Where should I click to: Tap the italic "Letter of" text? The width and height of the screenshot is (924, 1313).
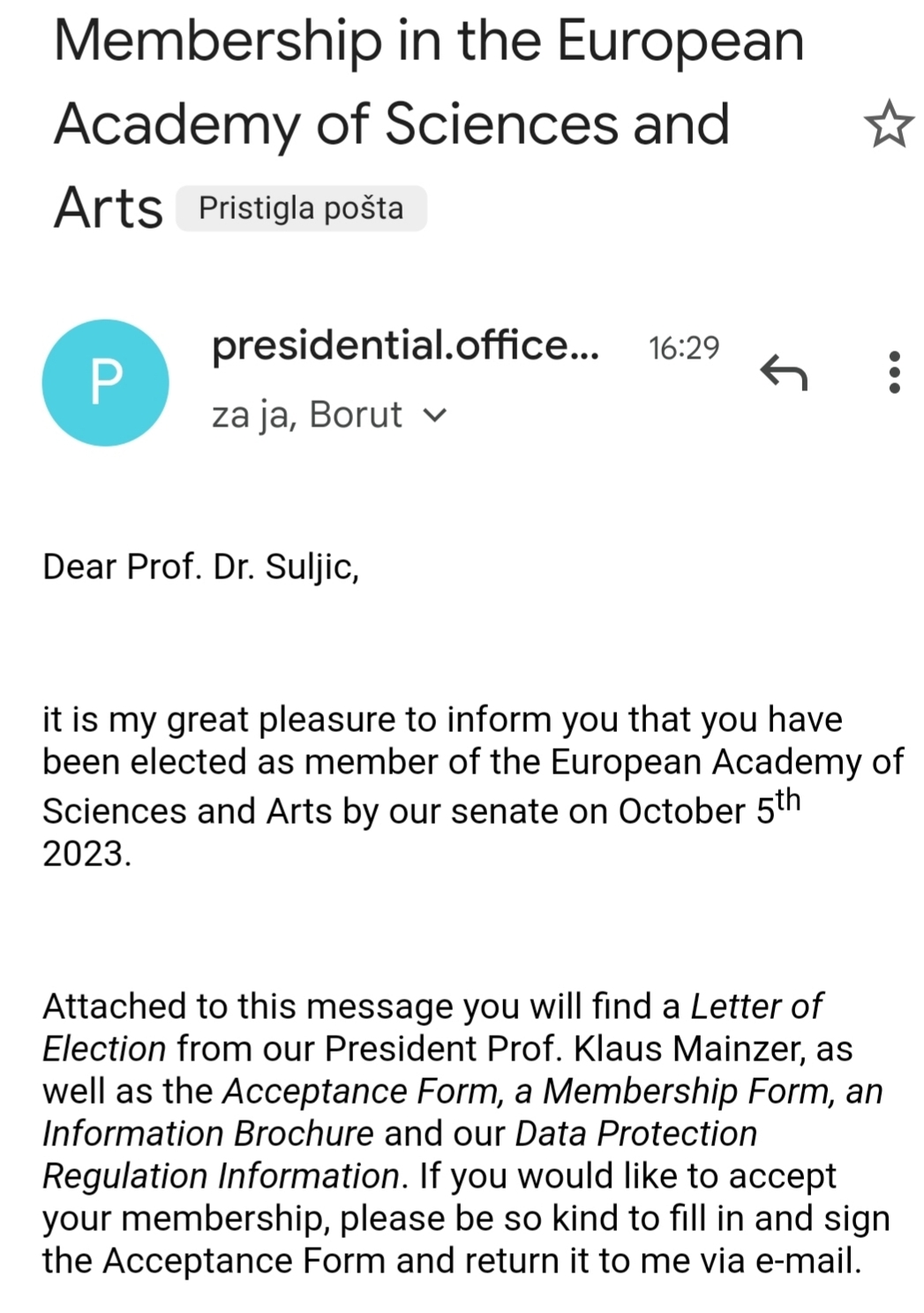pos(756,1006)
